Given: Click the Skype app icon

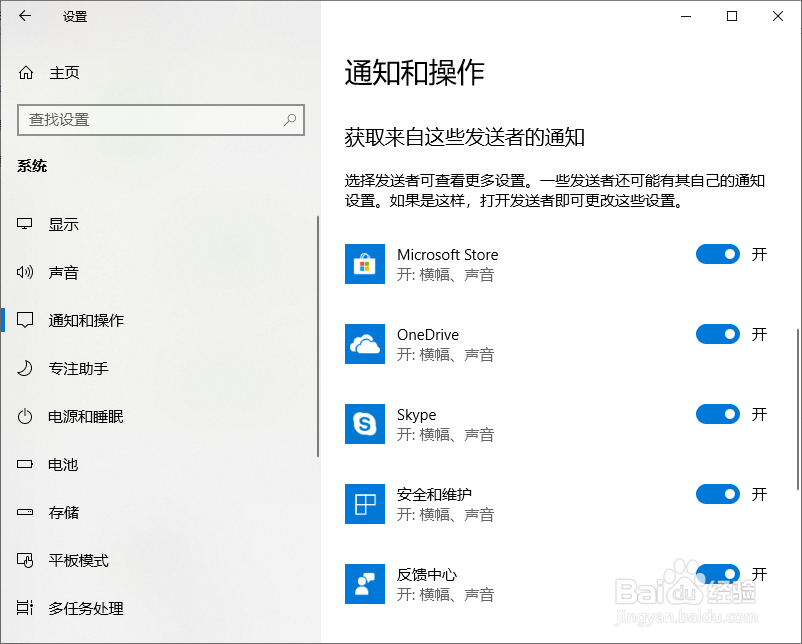Looking at the screenshot, I should pos(365,424).
